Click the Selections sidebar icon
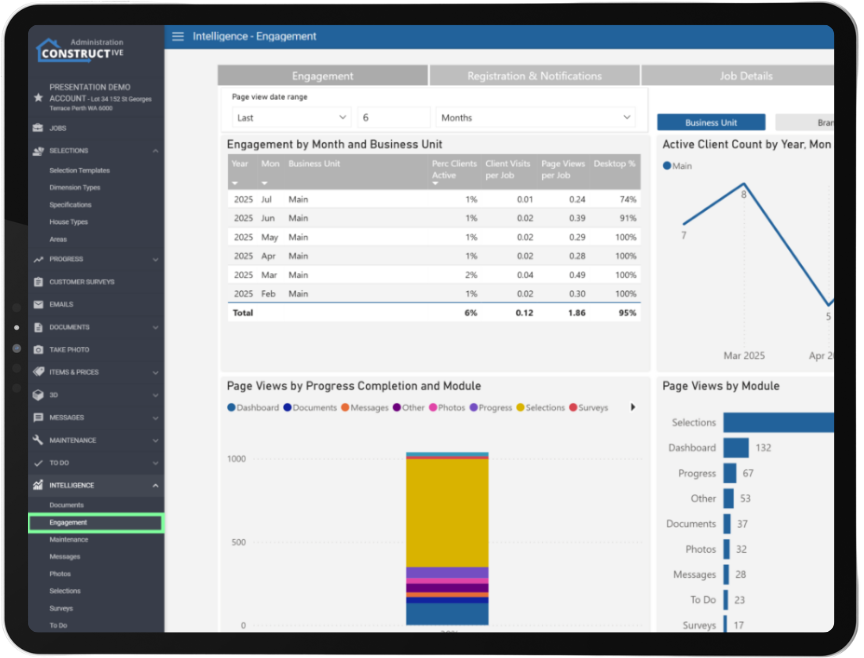Screen dimensions: 864x658 coord(38,150)
